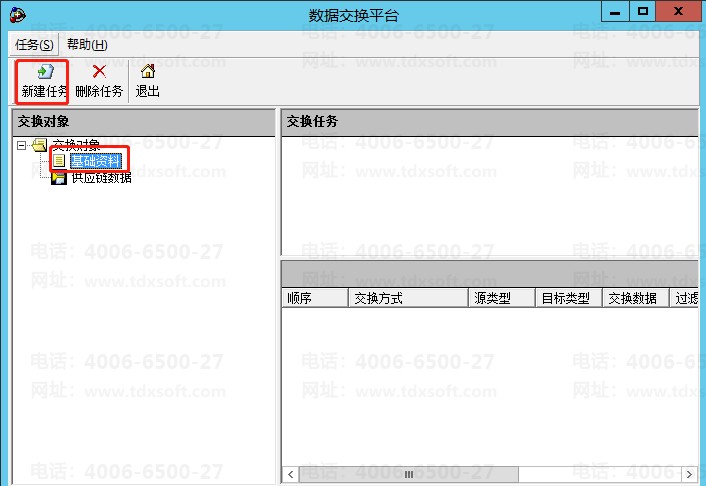Click the 过滤 column header
The image size is (706, 486).
tap(684, 298)
